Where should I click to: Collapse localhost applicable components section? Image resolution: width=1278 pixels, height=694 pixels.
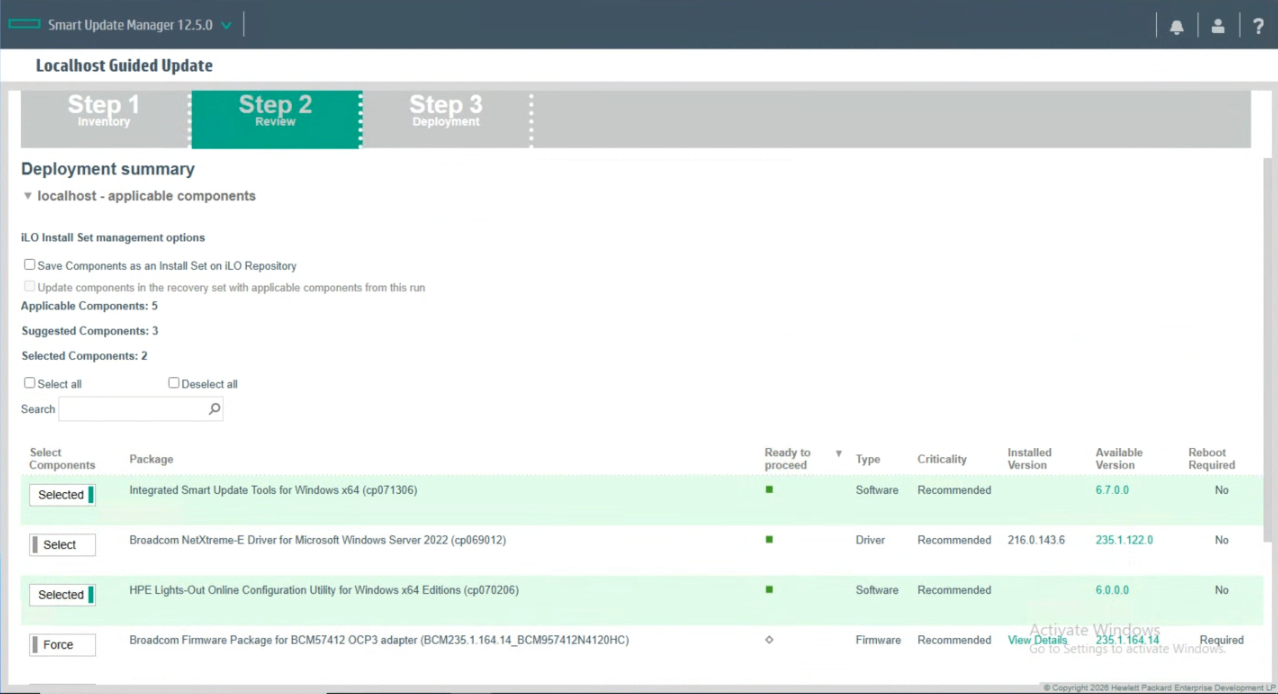(28, 196)
